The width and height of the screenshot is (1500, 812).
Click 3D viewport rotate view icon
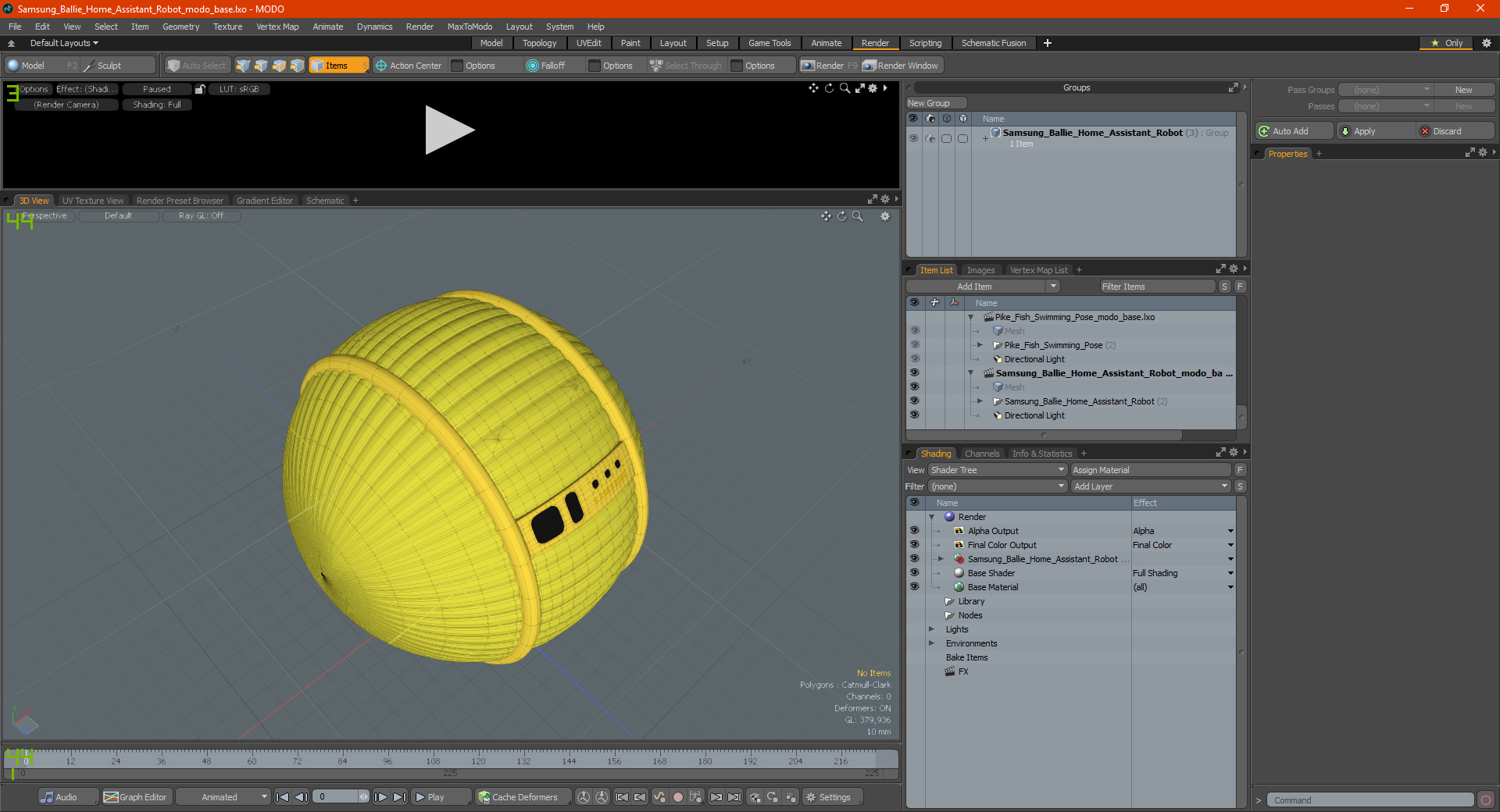point(842,216)
